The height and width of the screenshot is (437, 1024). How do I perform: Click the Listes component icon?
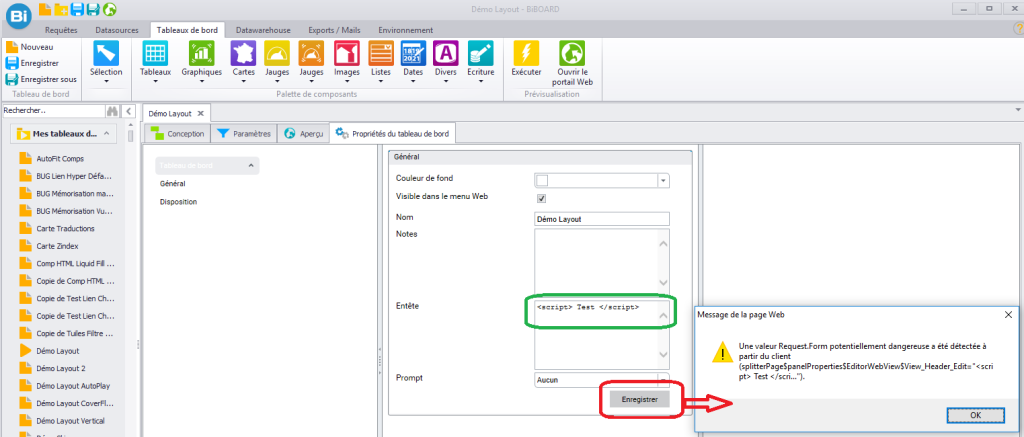[x=381, y=54]
